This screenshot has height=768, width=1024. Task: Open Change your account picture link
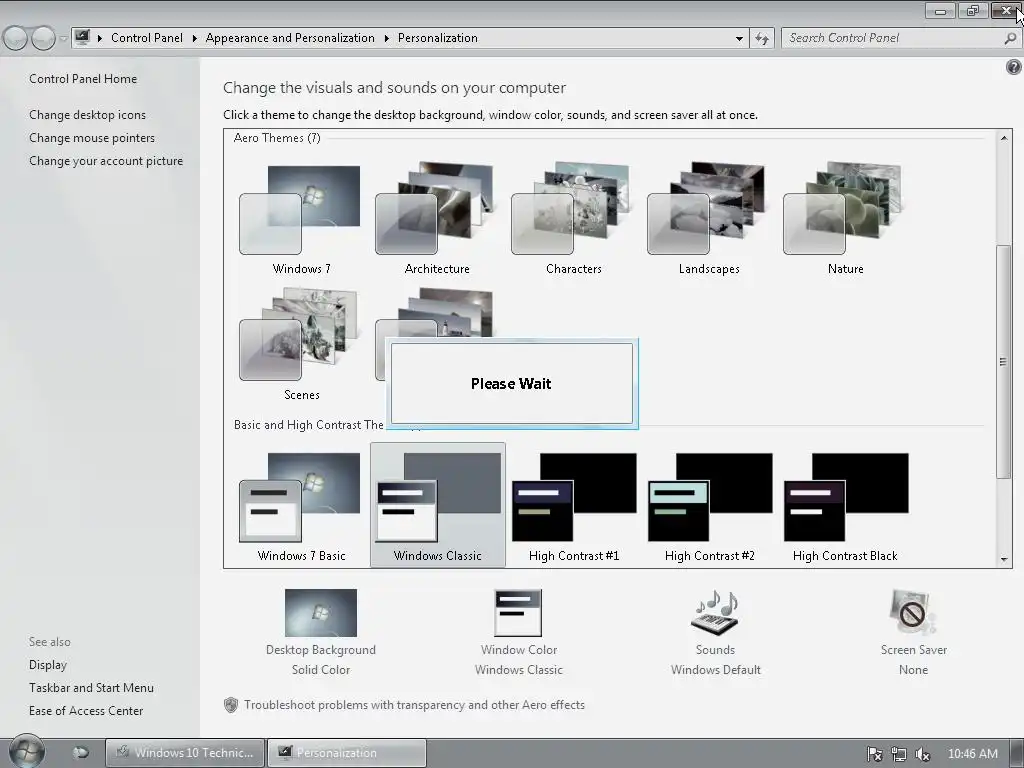(x=106, y=161)
